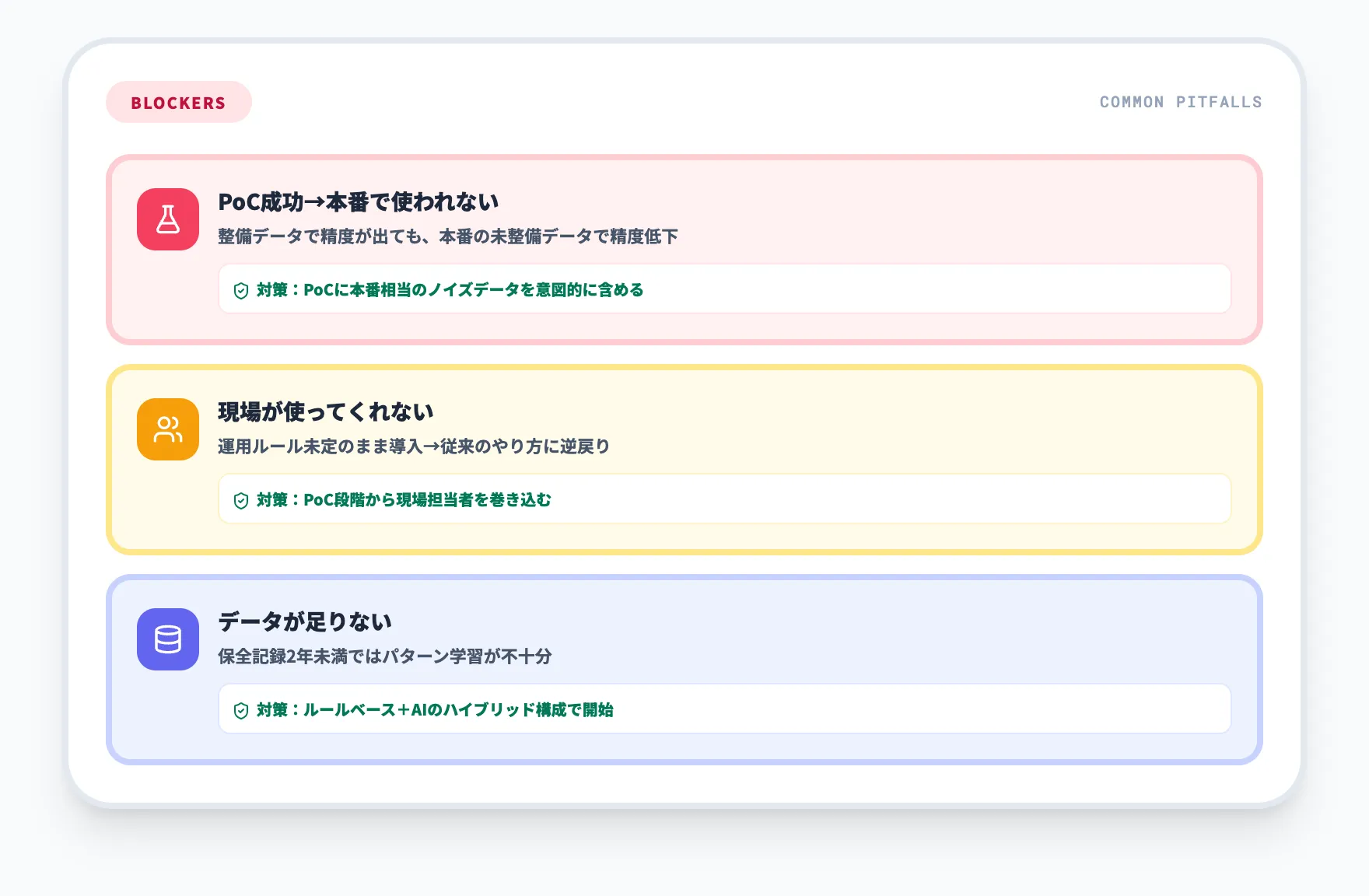
Task: Click the text about 本番の未整備データで精度低下
Action: click(446, 236)
